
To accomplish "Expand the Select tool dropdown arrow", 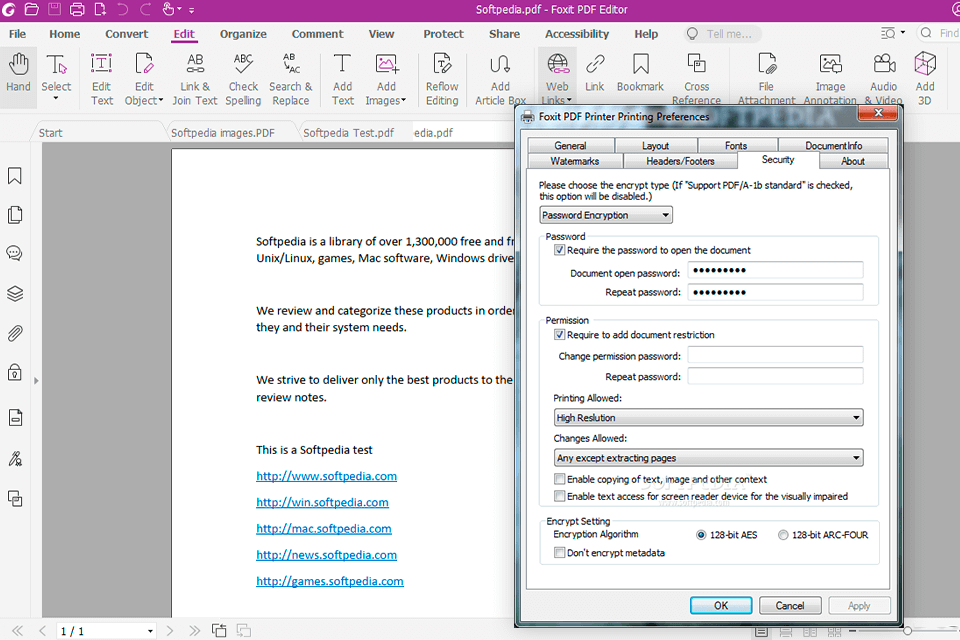I will 56,98.
